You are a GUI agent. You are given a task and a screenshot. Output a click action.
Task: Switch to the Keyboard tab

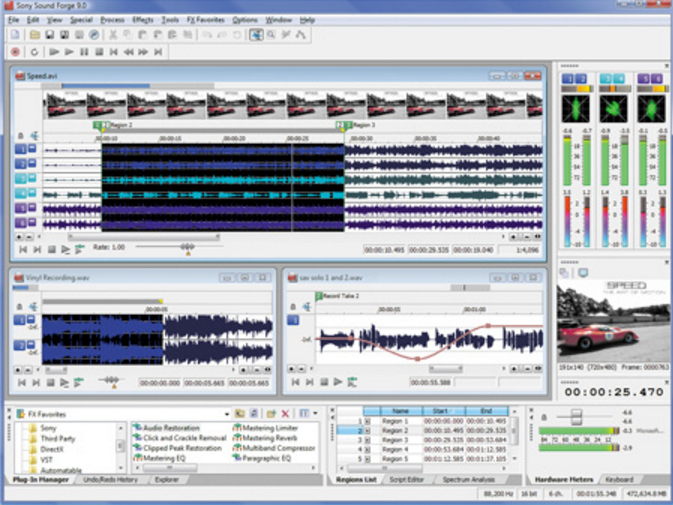[x=619, y=480]
